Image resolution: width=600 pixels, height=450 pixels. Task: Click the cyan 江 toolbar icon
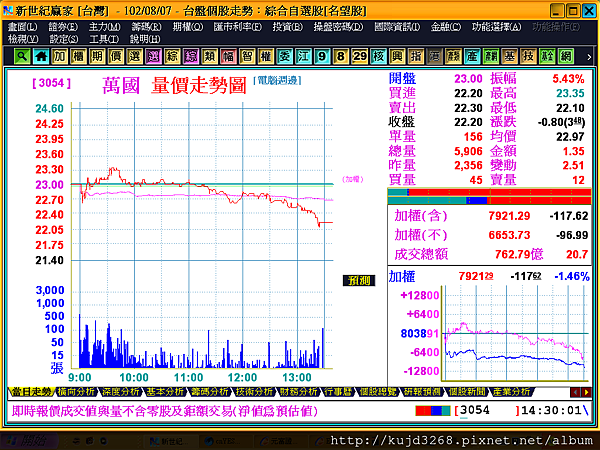303,56
